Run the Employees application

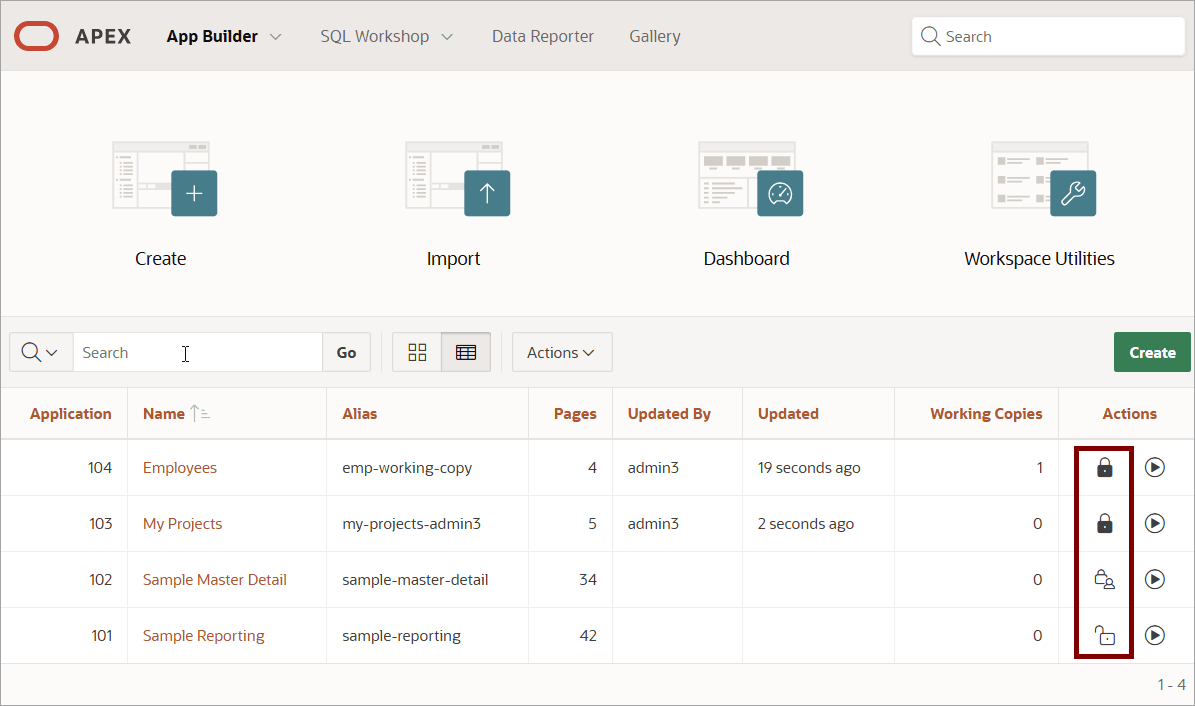(1155, 467)
